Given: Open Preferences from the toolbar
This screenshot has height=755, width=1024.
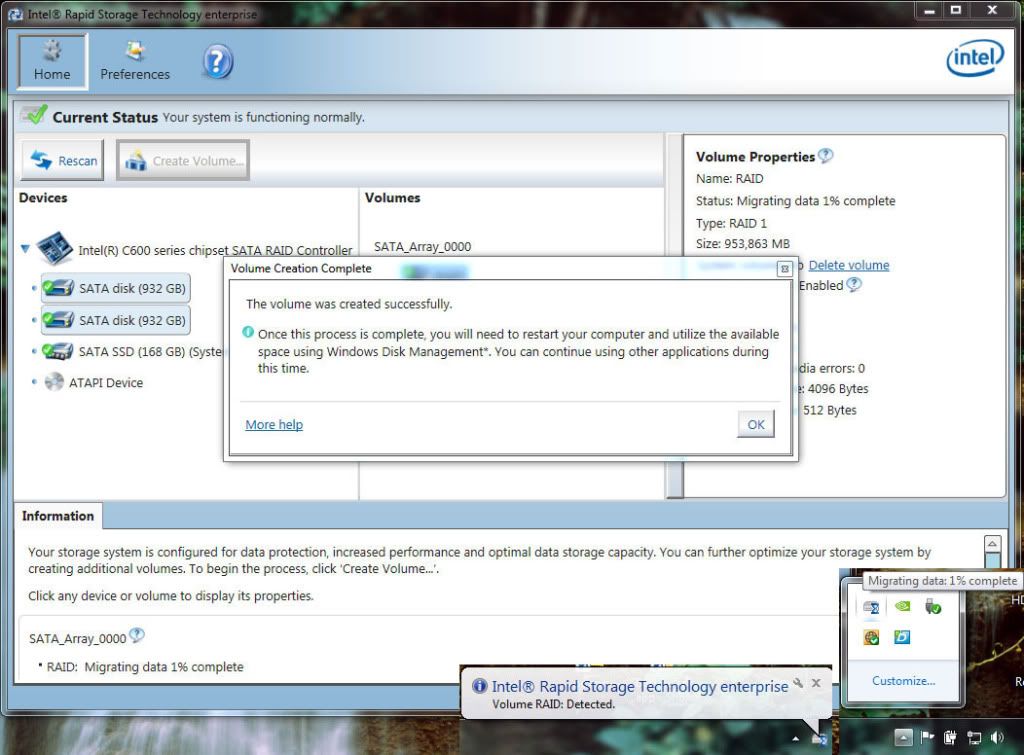Looking at the screenshot, I should tap(135, 61).
